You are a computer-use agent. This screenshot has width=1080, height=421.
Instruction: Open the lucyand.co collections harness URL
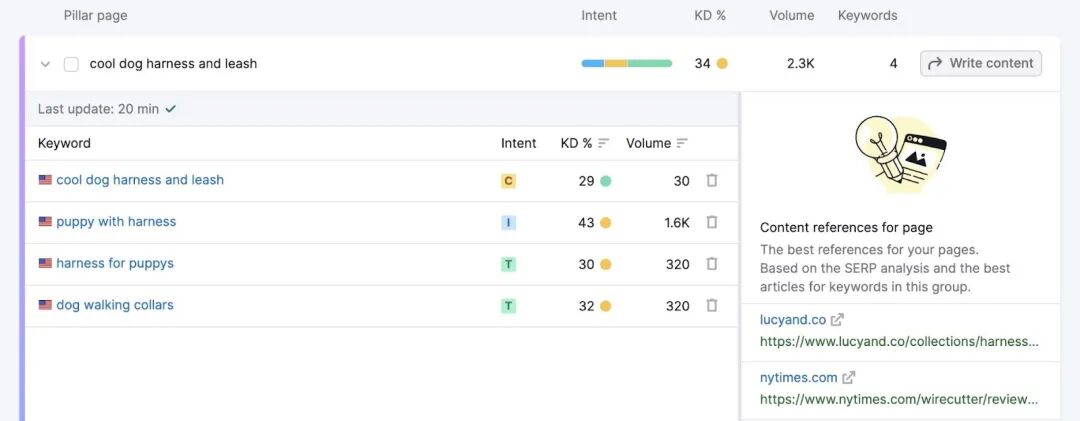pyautogui.click(x=899, y=341)
